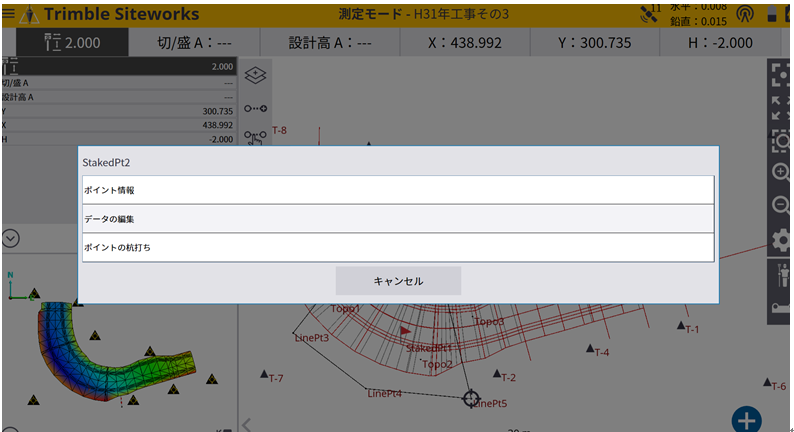Click the left chevron at map bottom
This screenshot has width=794, height=432.
[x=247, y=424]
